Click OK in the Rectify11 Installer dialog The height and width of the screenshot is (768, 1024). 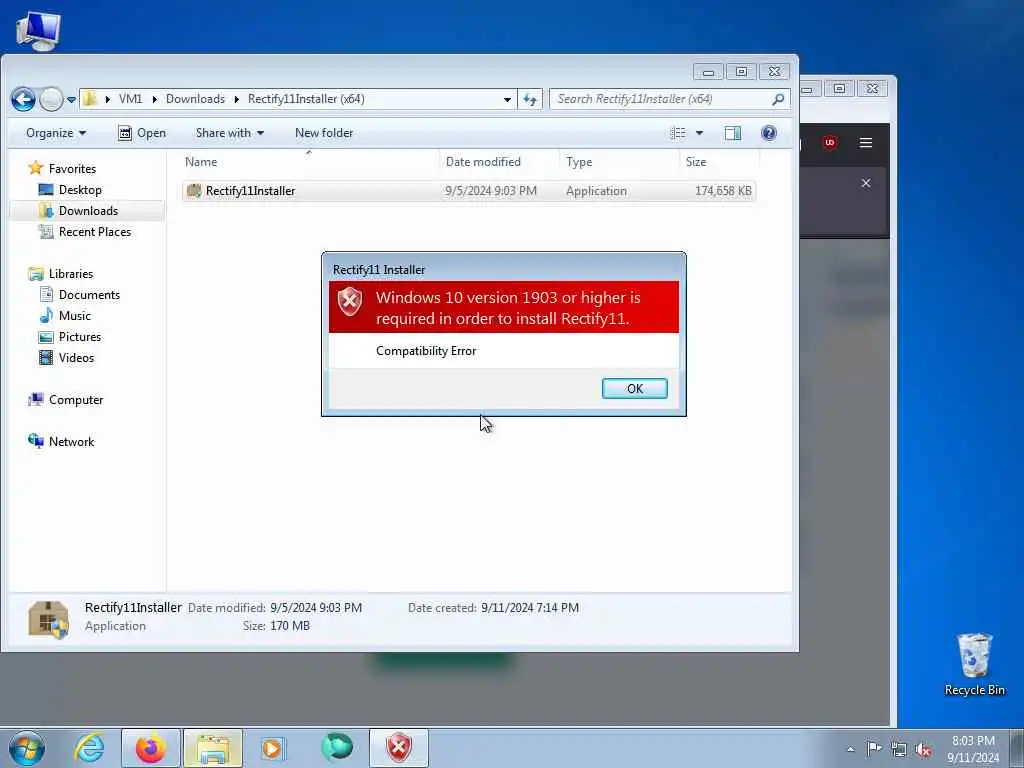pyautogui.click(x=634, y=389)
